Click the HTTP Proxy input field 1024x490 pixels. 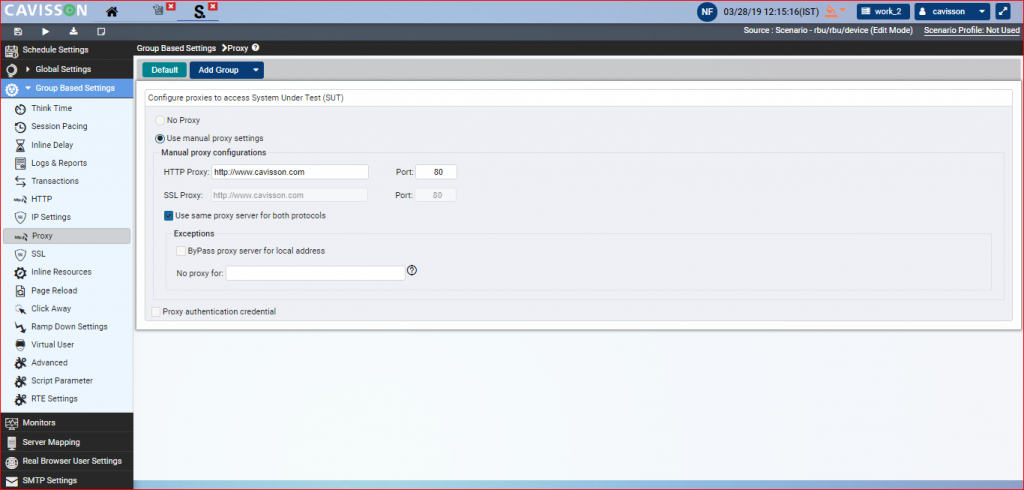click(290, 172)
